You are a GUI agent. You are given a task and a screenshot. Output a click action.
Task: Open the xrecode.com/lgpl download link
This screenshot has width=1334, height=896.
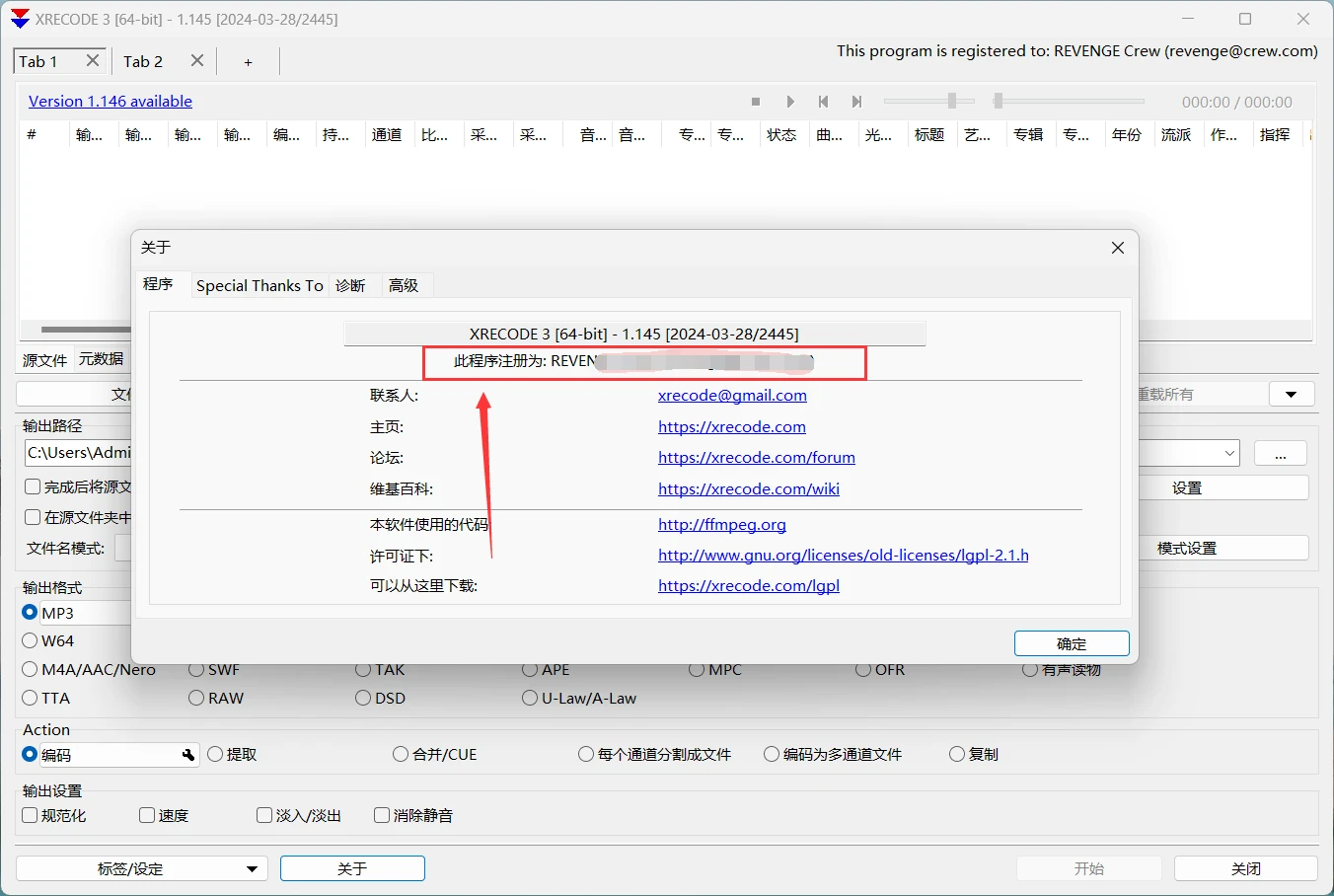tap(749, 585)
